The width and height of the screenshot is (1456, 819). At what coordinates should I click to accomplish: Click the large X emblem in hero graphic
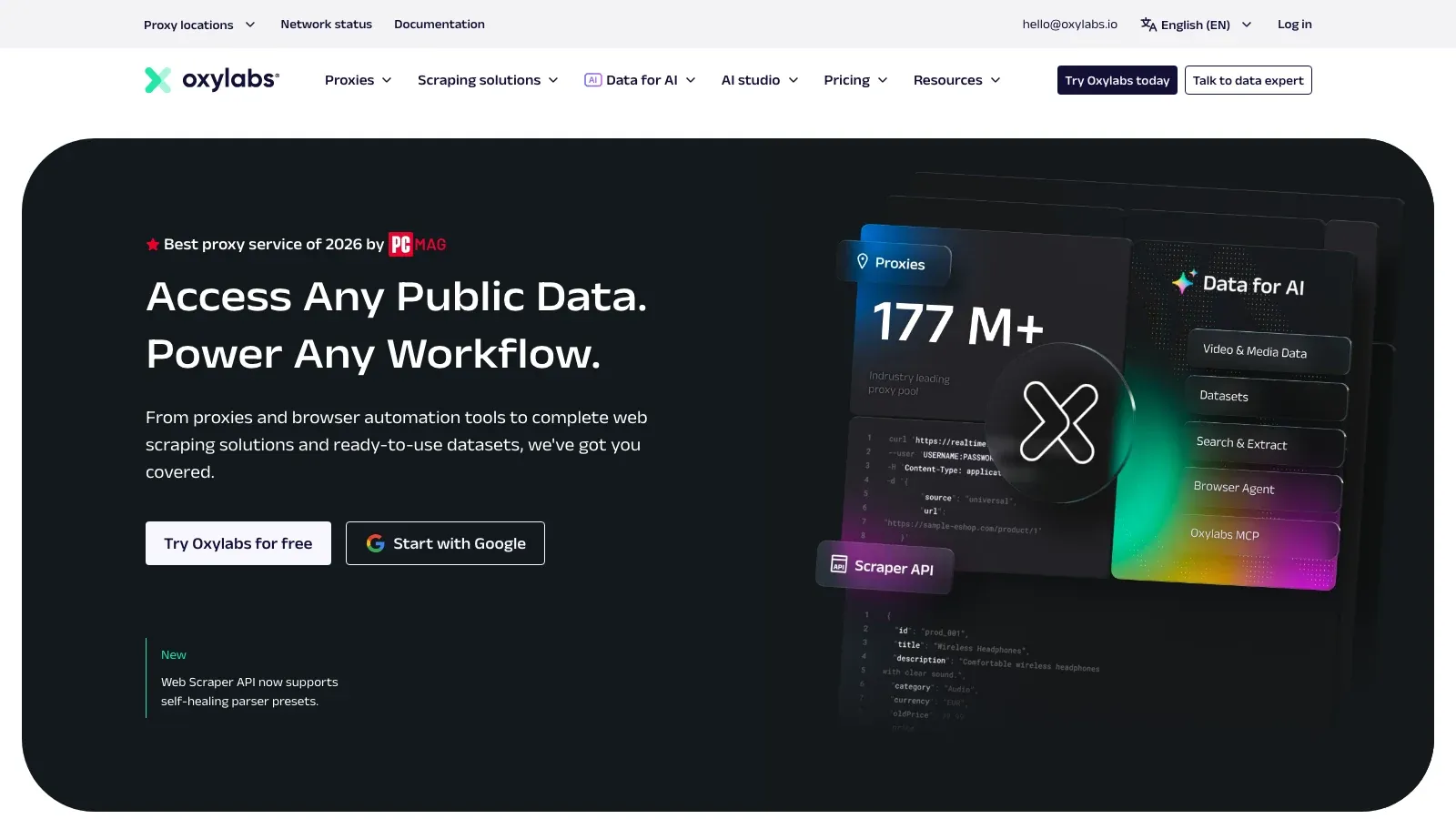coord(1059,422)
